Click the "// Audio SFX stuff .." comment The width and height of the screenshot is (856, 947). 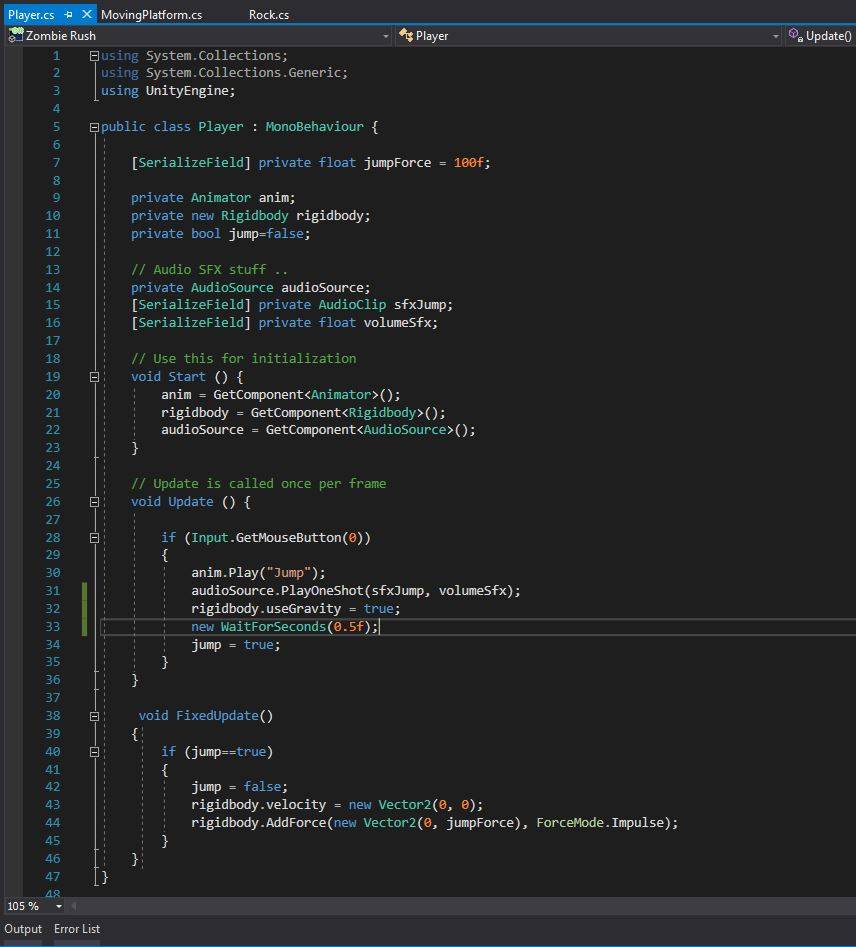click(210, 269)
